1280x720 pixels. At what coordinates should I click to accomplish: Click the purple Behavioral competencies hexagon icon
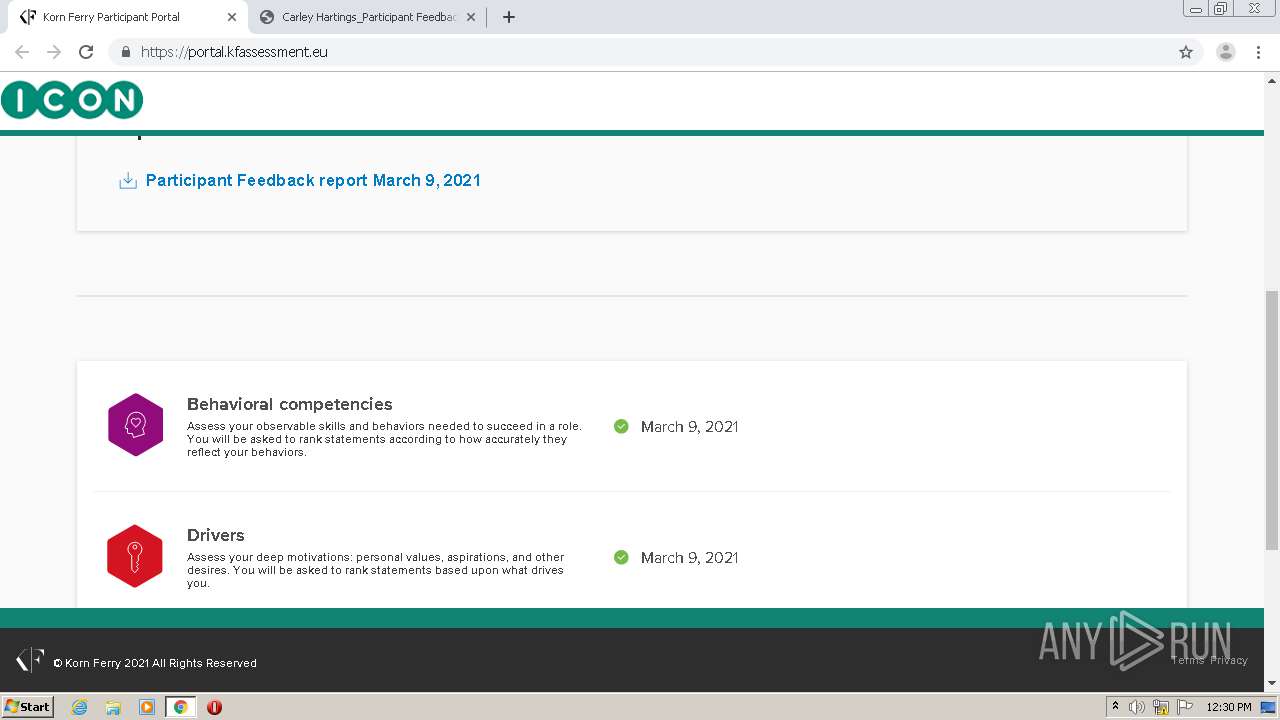click(135, 425)
